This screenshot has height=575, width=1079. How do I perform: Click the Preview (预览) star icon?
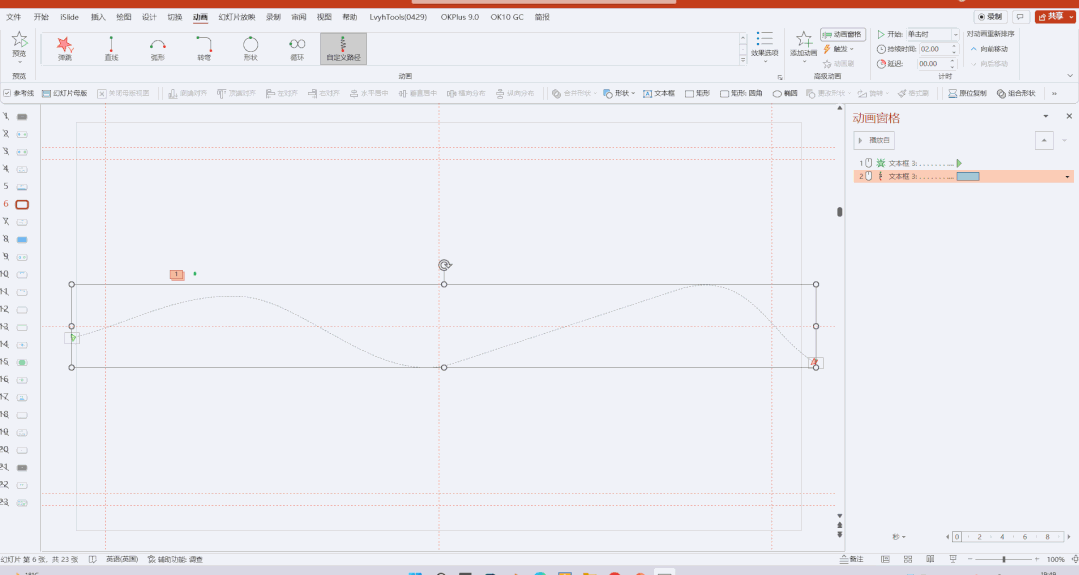coord(19,40)
